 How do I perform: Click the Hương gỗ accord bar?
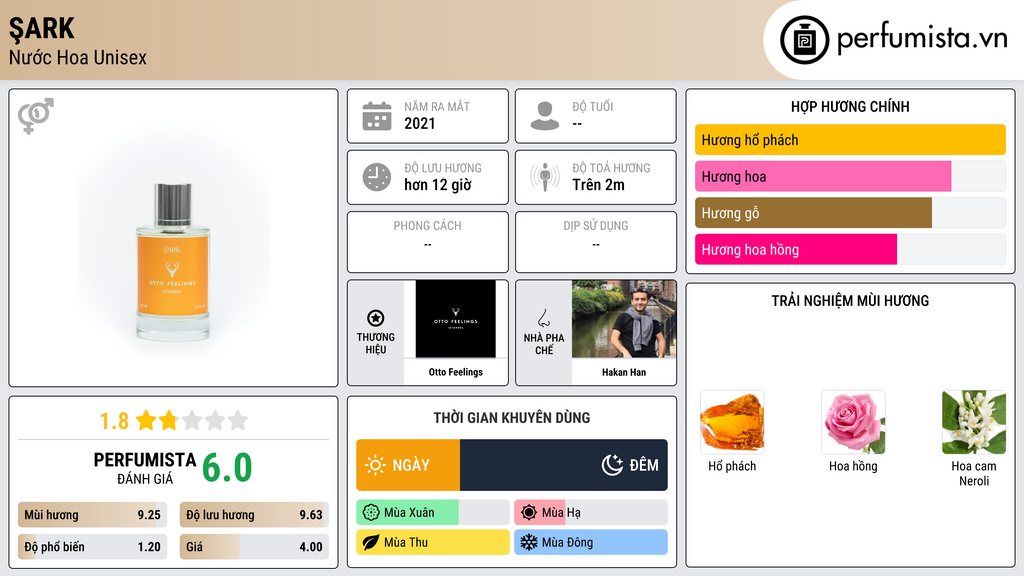(x=850, y=213)
